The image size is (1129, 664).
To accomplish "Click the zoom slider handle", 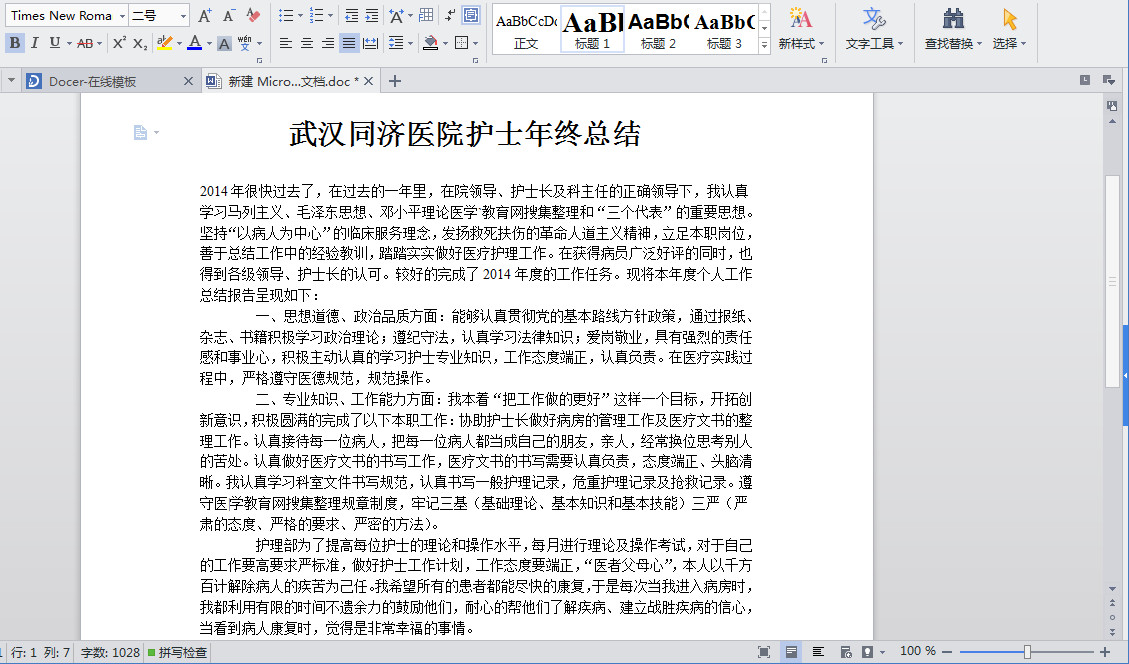I will click(x=1027, y=652).
